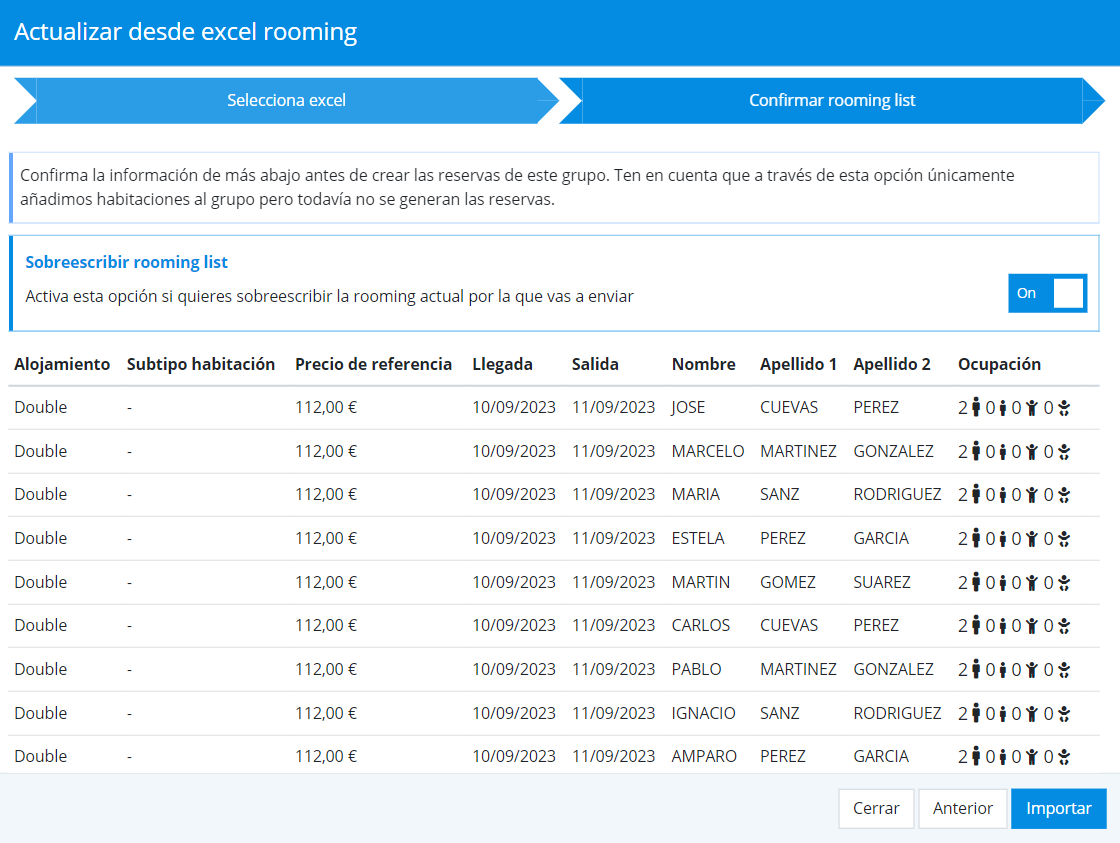This screenshot has height=843, width=1120.
Task: Click the baby icon in IGNACIO's row
Action: (x=1064, y=714)
